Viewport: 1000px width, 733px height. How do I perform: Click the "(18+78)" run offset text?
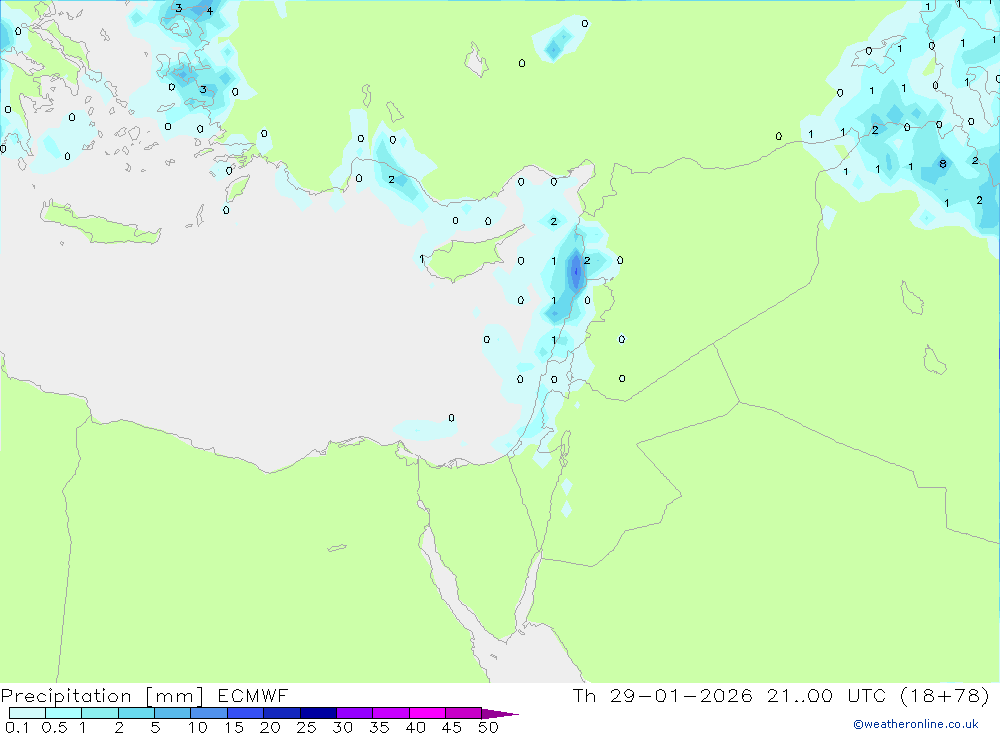tap(945, 696)
